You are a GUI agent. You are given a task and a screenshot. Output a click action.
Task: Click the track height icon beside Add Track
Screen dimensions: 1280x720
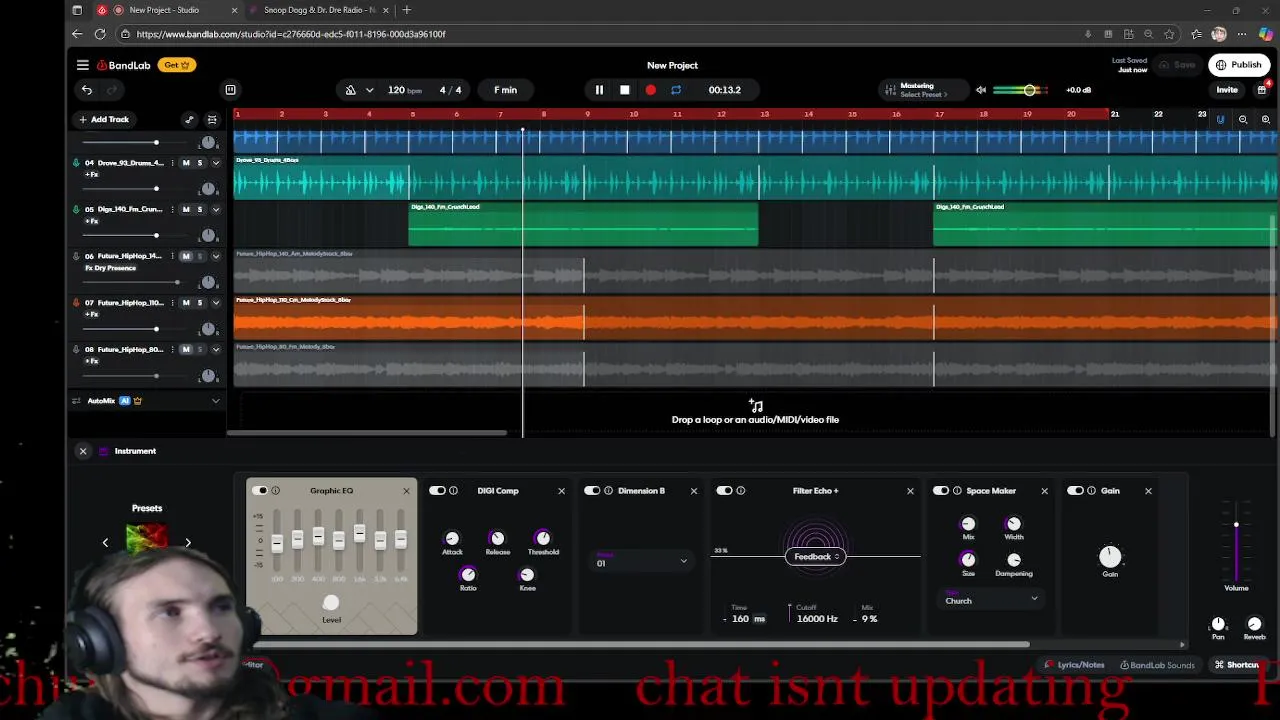click(x=212, y=119)
